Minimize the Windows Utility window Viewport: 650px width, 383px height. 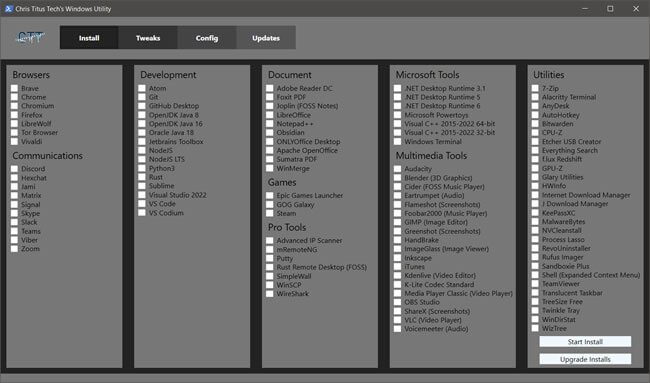(585, 8)
